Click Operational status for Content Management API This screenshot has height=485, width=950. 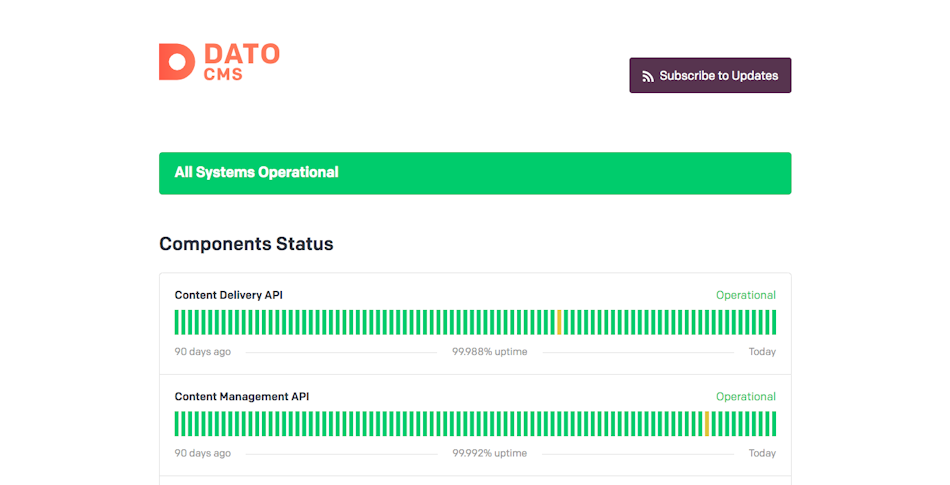coord(746,397)
